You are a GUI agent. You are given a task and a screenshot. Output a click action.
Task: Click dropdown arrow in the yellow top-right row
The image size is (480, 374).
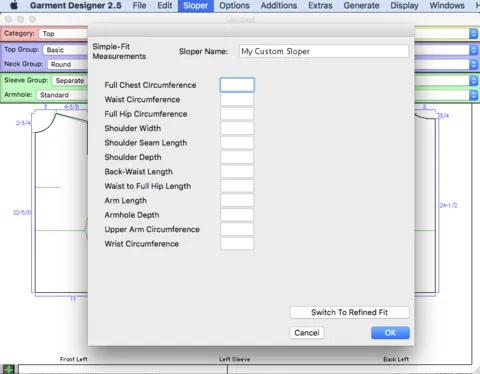point(473,34)
